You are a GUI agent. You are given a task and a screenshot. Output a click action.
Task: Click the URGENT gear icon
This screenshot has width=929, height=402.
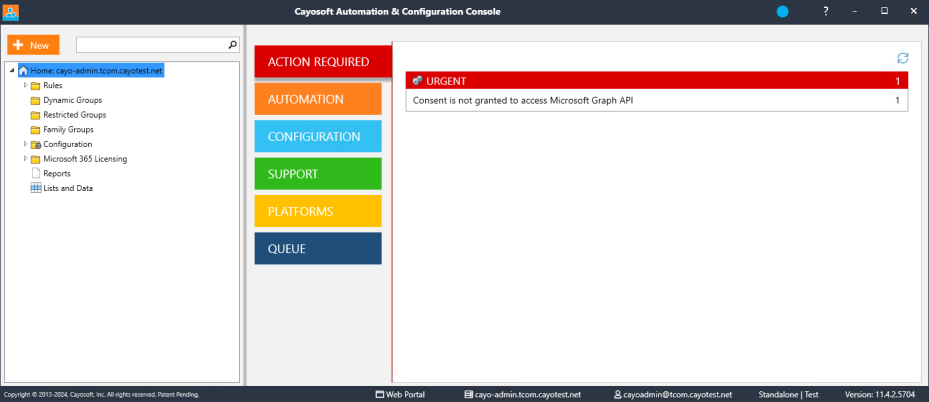coord(417,81)
